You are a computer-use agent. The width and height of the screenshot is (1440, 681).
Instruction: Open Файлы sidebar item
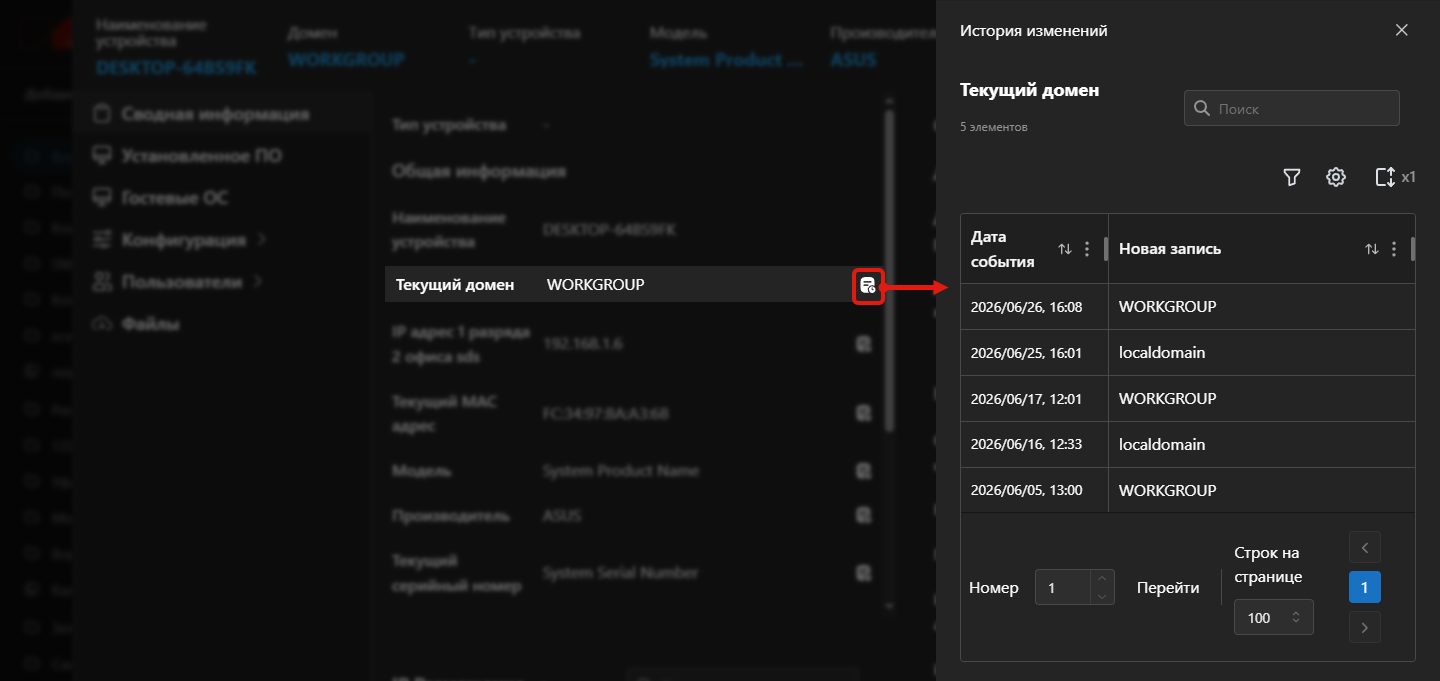(x=220, y=324)
